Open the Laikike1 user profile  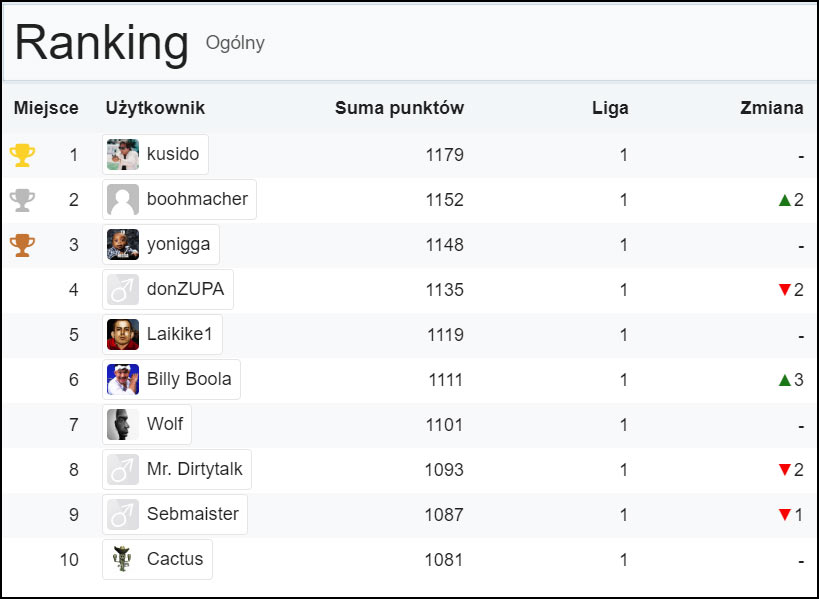coord(162,334)
